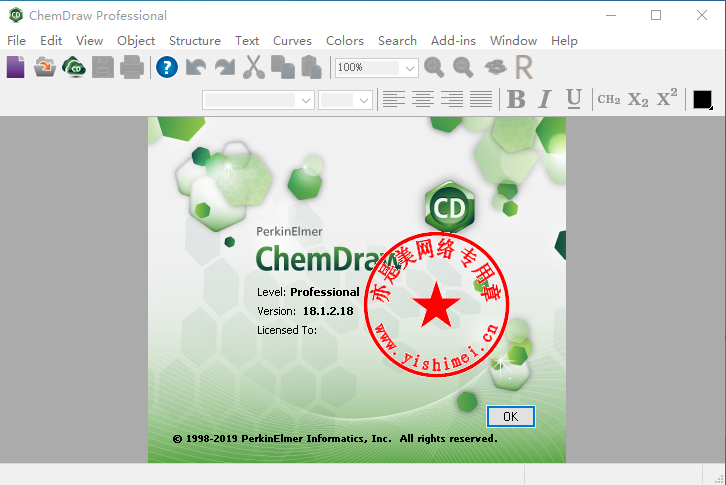Redo the last action
Image resolution: width=726 pixels, height=485 pixels.
[x=225, y=67]
